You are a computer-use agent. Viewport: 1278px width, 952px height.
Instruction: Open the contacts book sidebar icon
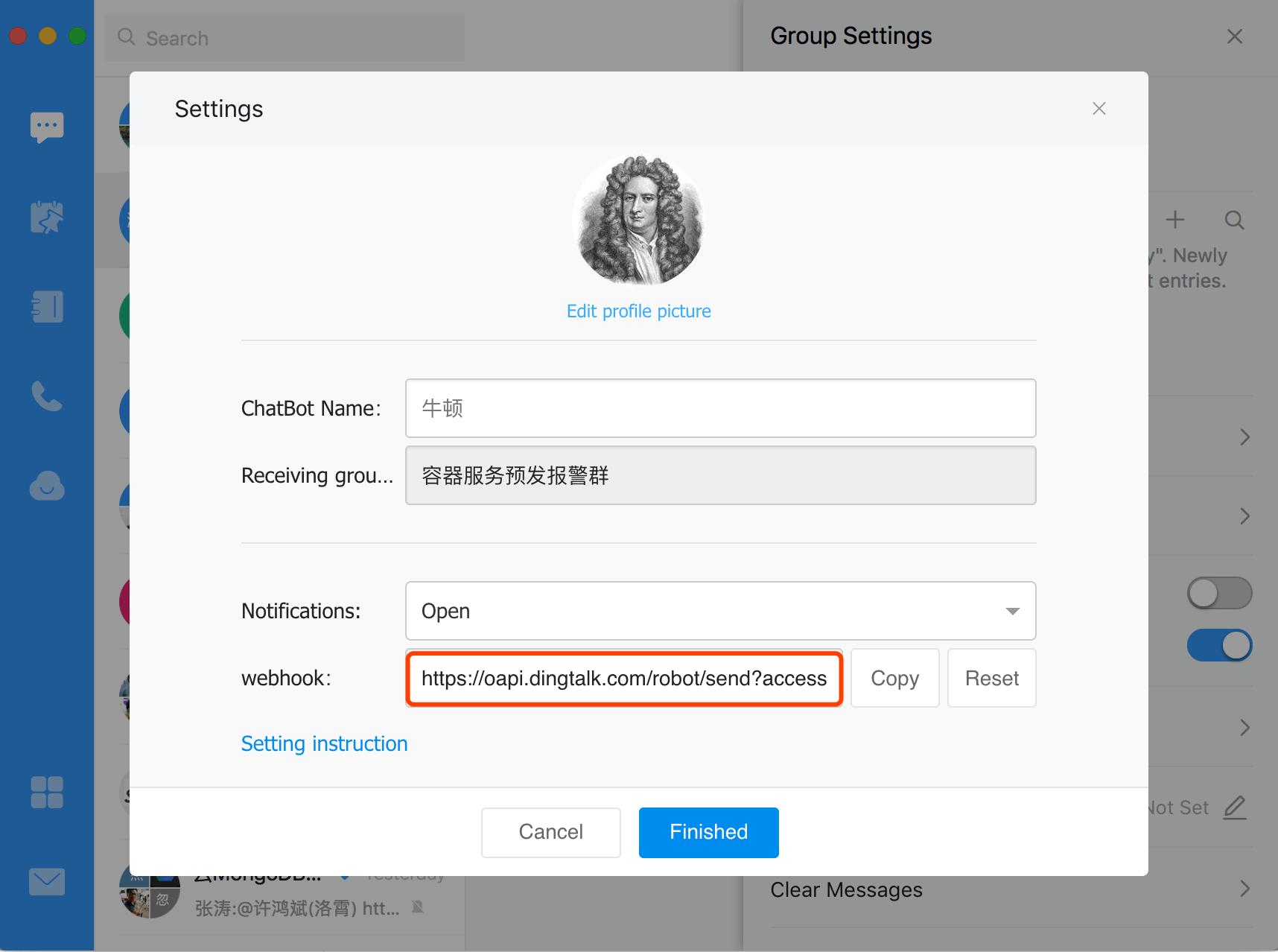click(x=47, y=307)
